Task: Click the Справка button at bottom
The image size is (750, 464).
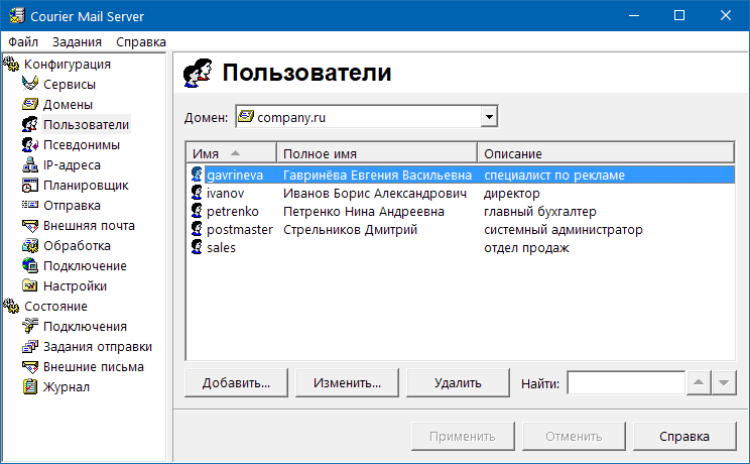Action: point(684,436)
